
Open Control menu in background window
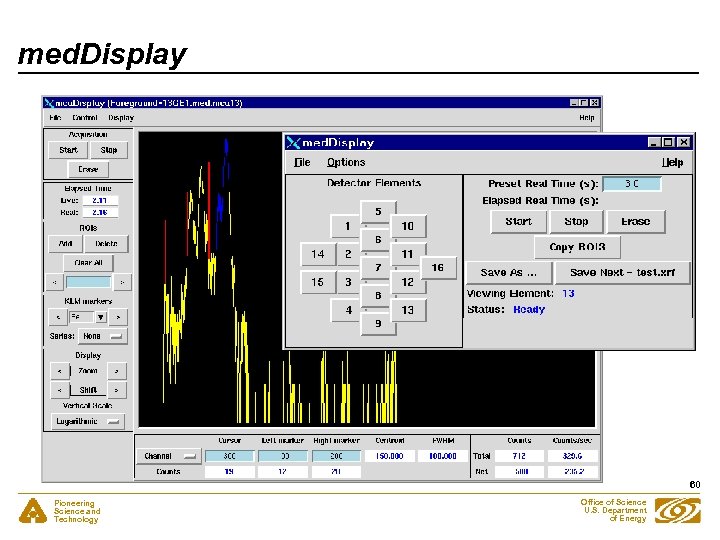click(x=85, y=118)
